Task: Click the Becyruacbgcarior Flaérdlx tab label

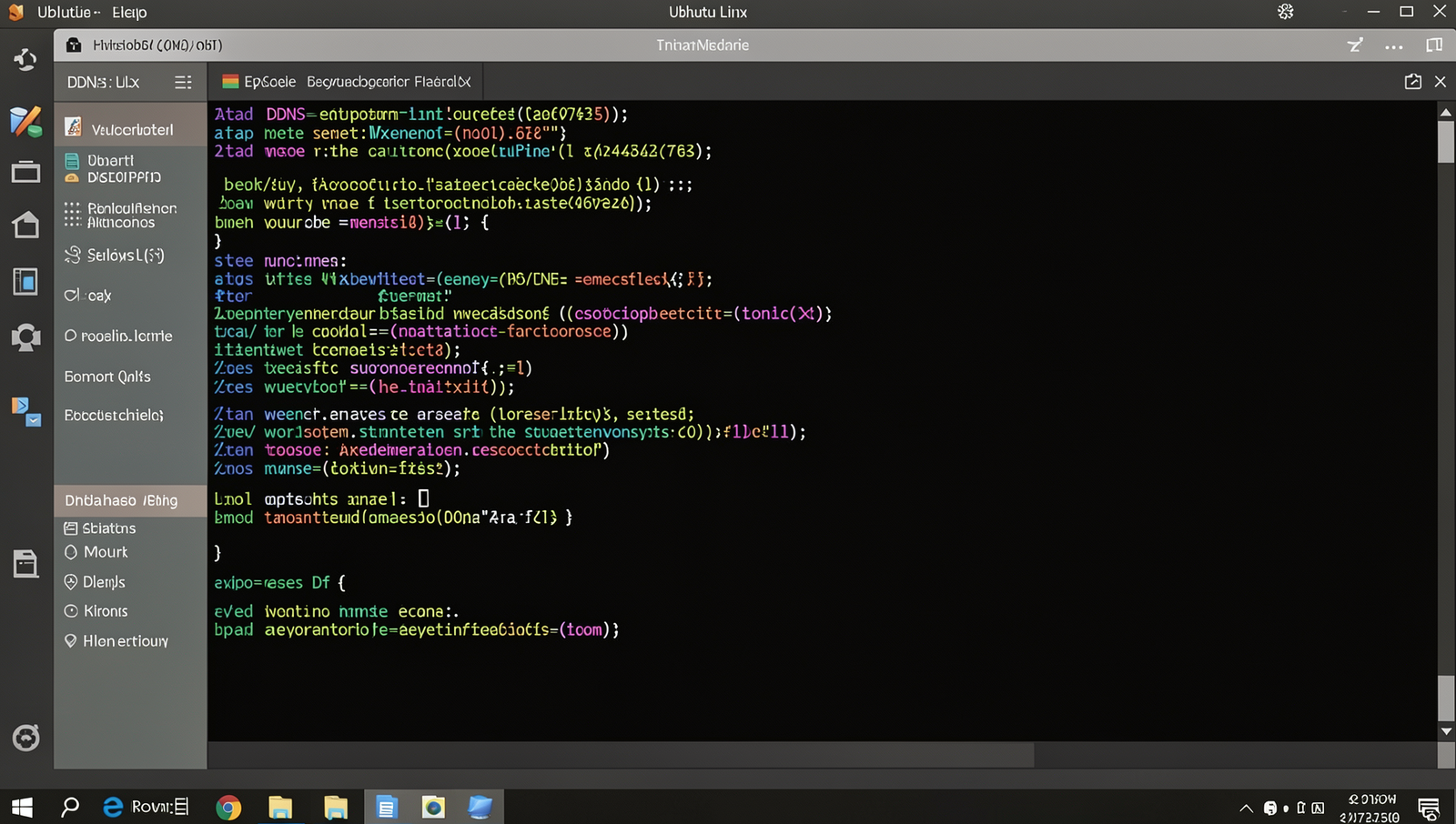Action: 389,82
